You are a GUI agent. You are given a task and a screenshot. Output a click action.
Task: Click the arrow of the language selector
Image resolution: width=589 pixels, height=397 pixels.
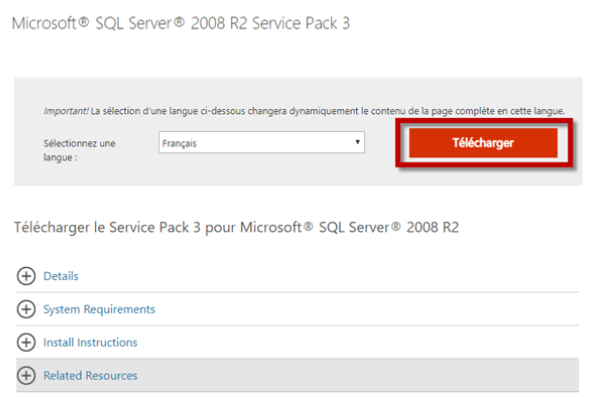357,142
